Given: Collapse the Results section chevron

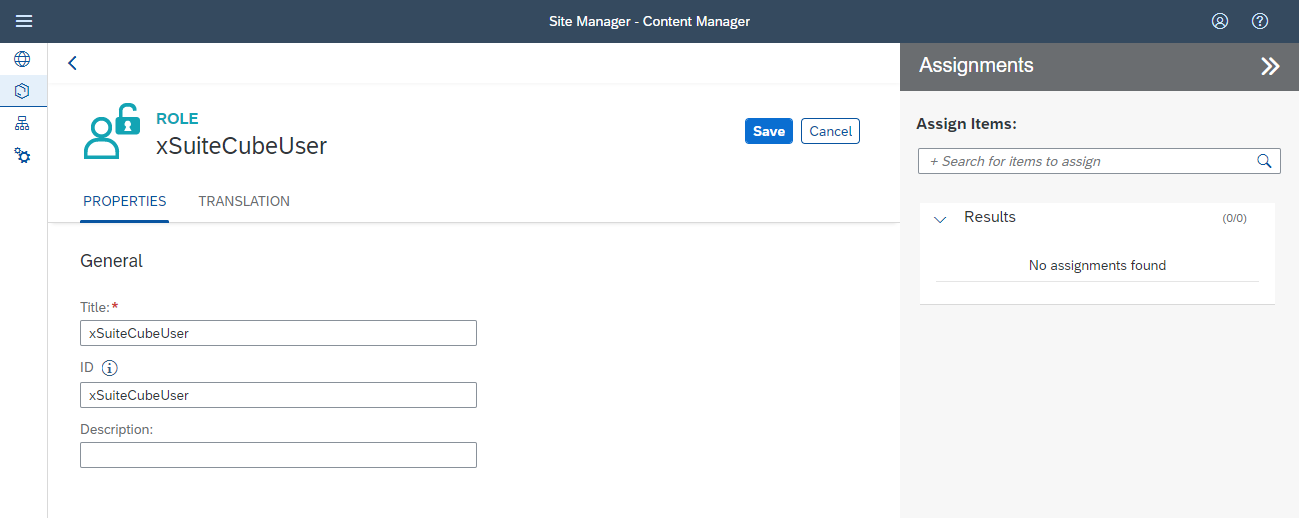Looking at the screenshot, I should [939, 219].
